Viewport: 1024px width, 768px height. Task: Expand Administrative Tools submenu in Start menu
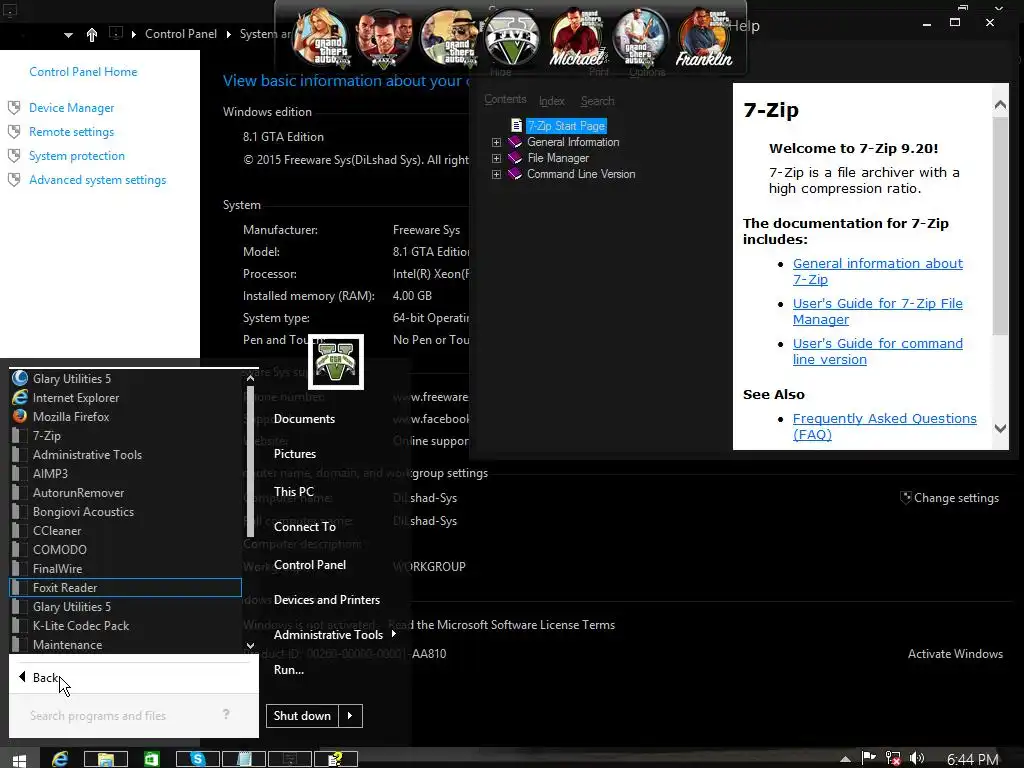(335, 634)
